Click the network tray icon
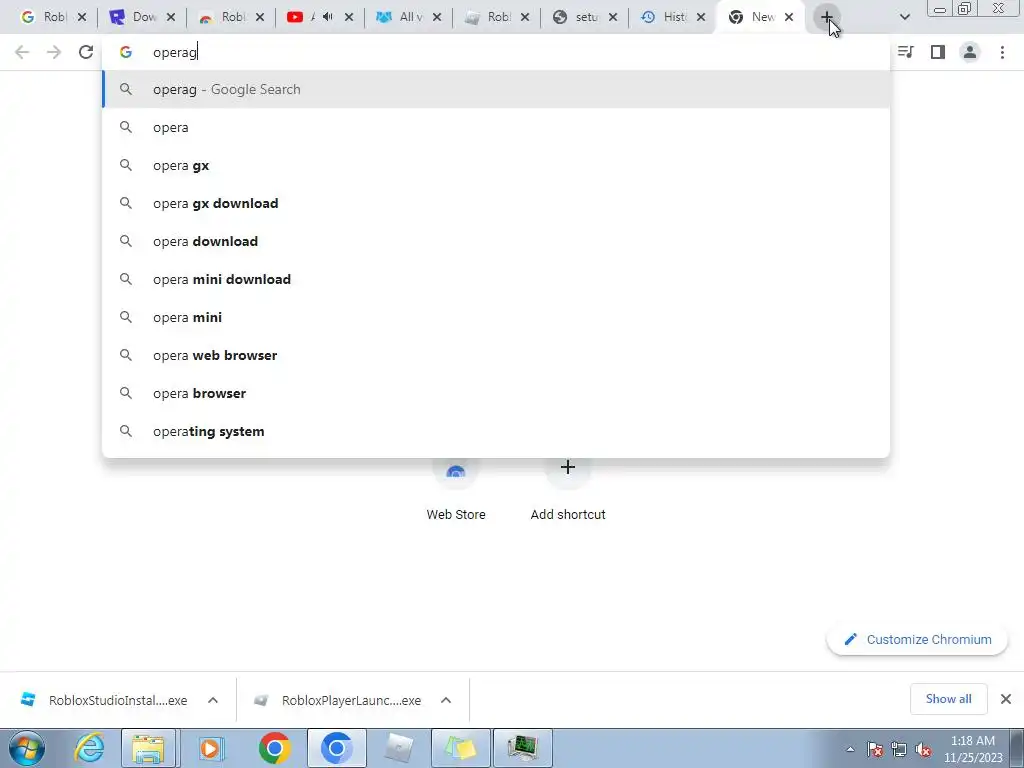 pyautogui.click(x=899, y=749)
